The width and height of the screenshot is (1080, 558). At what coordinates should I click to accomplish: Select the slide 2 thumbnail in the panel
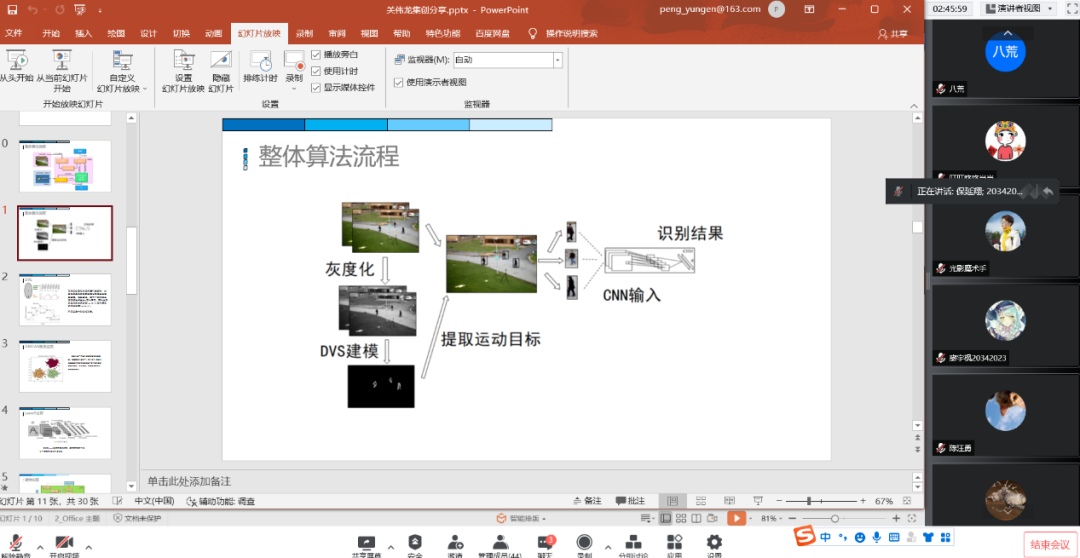[x=66, y=300]
